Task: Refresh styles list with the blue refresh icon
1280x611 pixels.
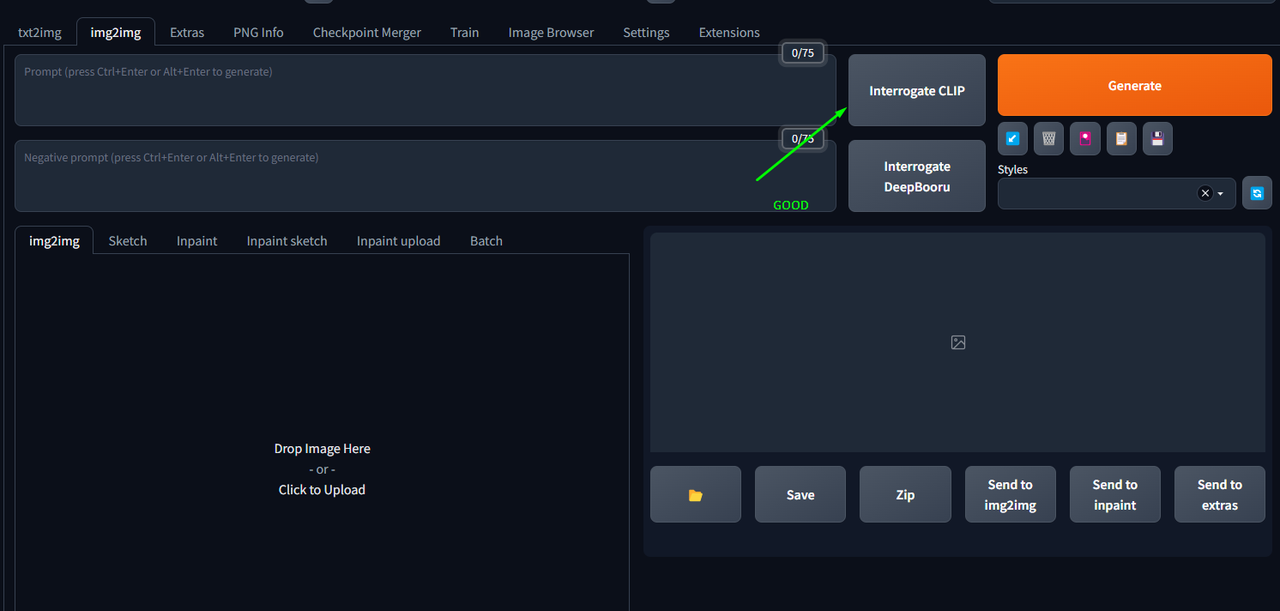Action: (x=1257, y=193)
